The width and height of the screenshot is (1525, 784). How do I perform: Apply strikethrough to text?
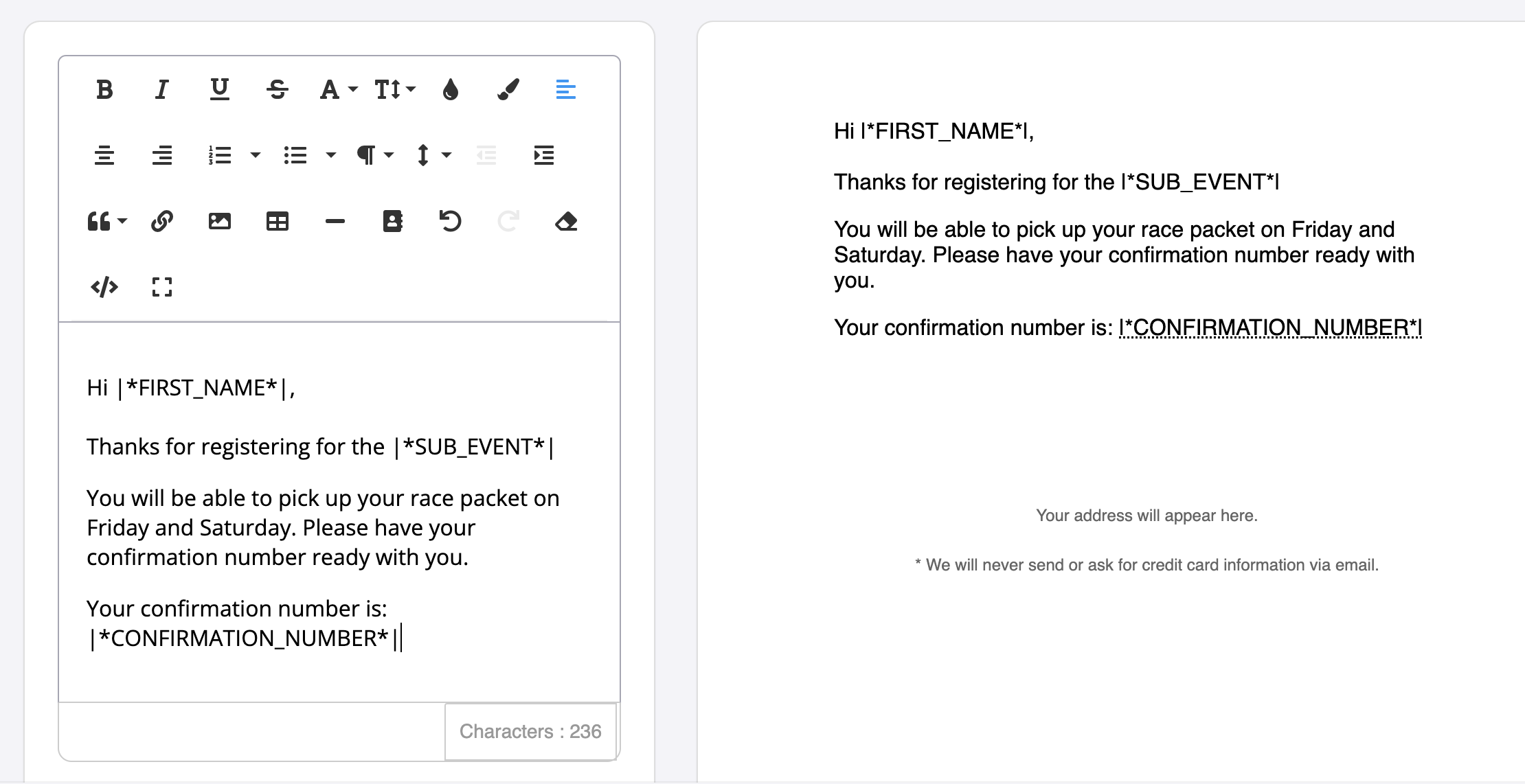(278, 89)
